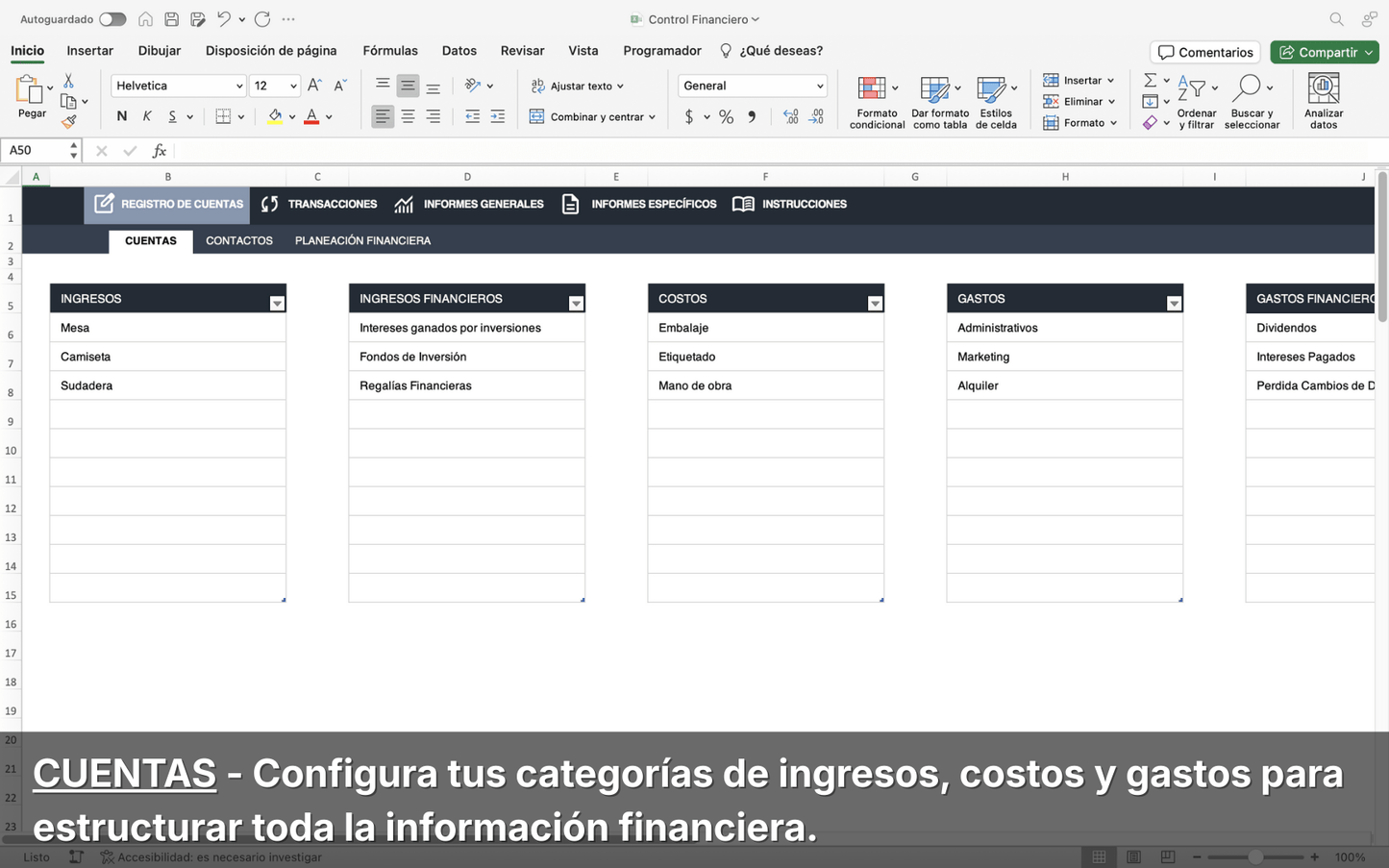Apply percentage number format
The image size is (1389, 868).
tap(726, 116)
